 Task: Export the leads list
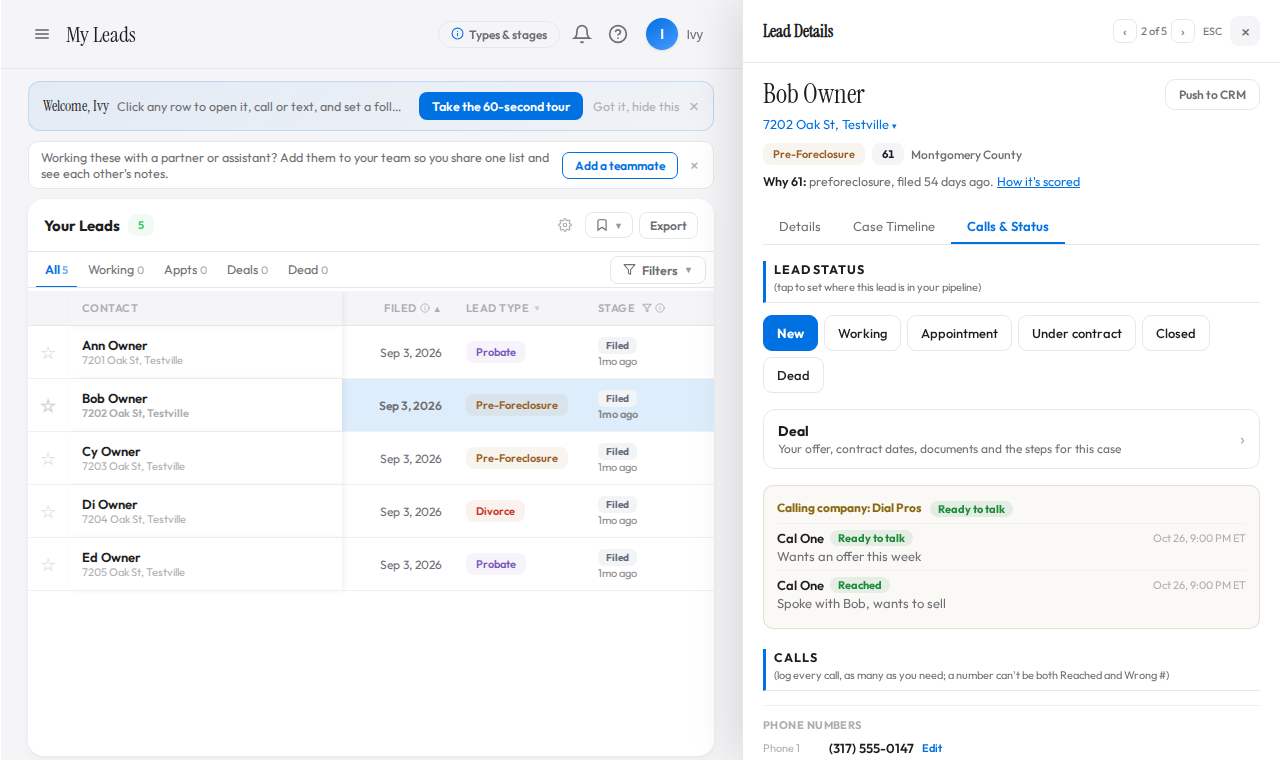point(668,225)
